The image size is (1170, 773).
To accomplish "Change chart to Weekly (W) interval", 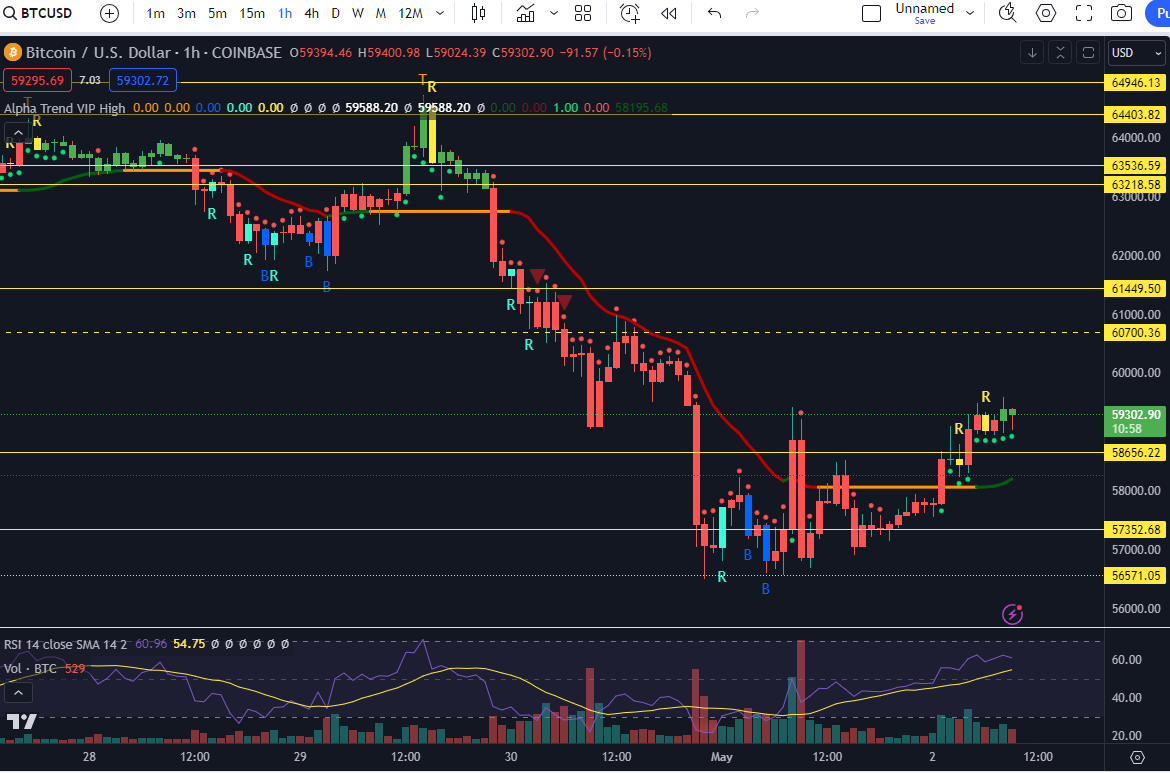I will 358,13.
